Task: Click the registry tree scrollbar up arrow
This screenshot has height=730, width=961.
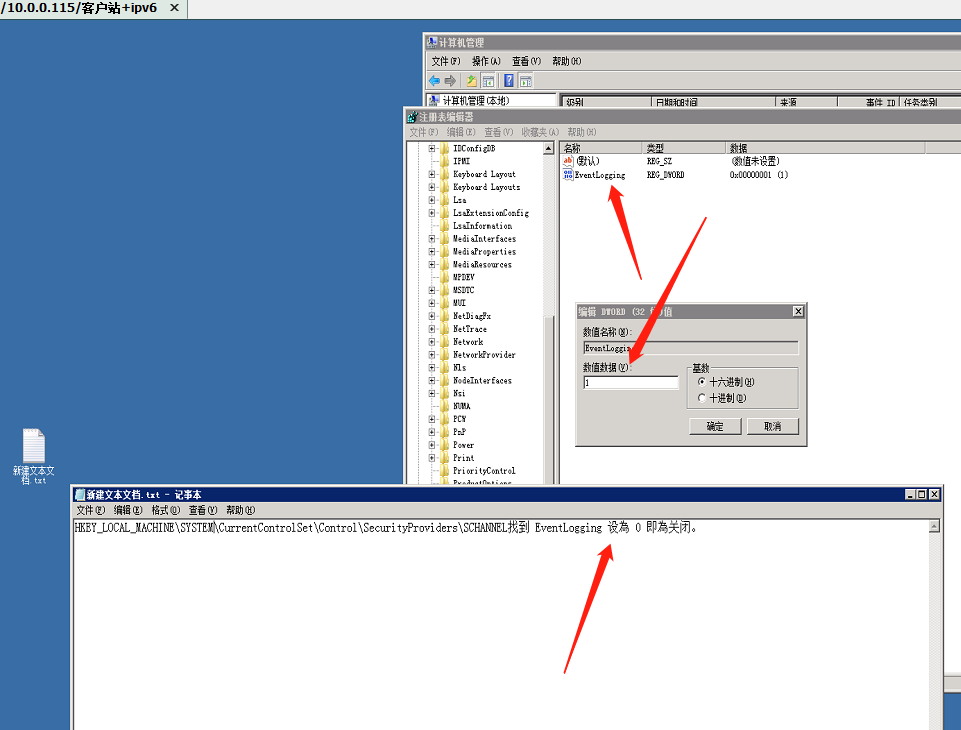Action: click(x=548, y=149)
